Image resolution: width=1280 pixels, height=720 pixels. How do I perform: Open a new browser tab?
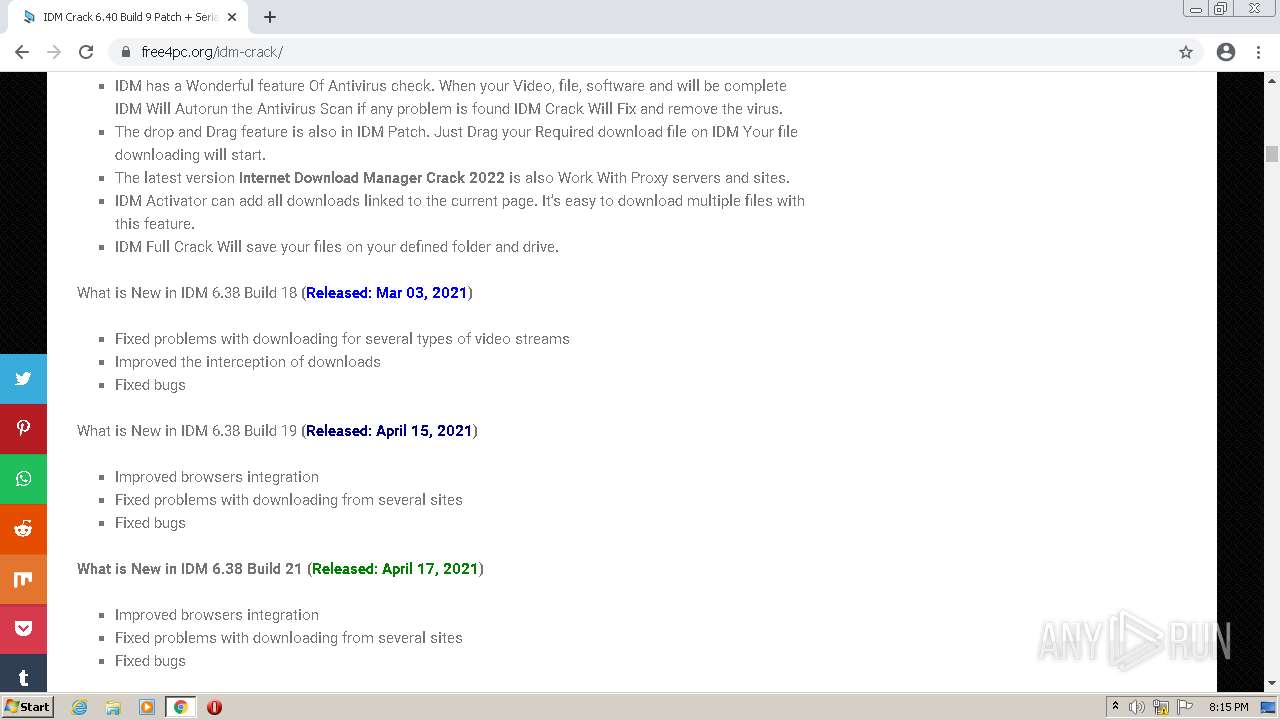click(270, 17)
